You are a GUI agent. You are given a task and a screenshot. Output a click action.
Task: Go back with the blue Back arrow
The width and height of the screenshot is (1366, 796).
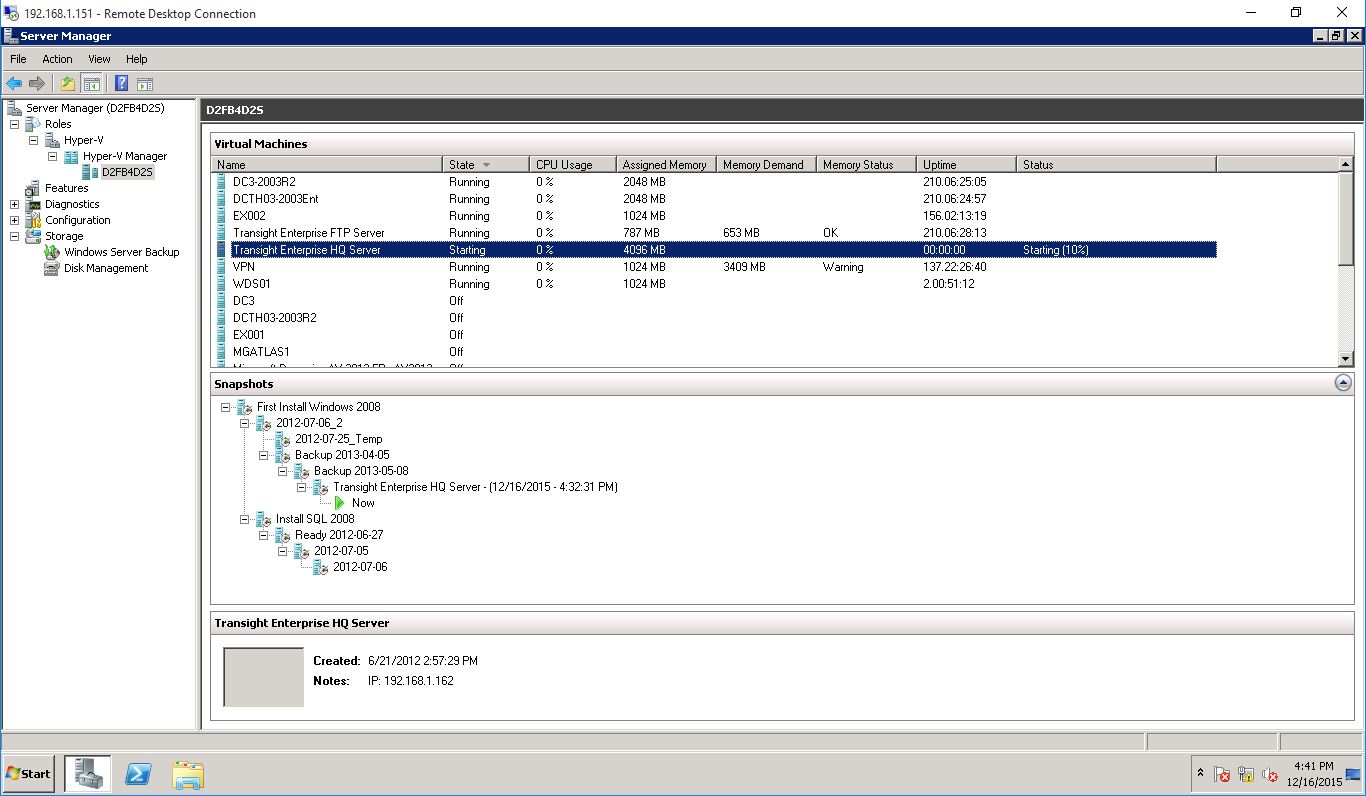[x=14, y=84]
